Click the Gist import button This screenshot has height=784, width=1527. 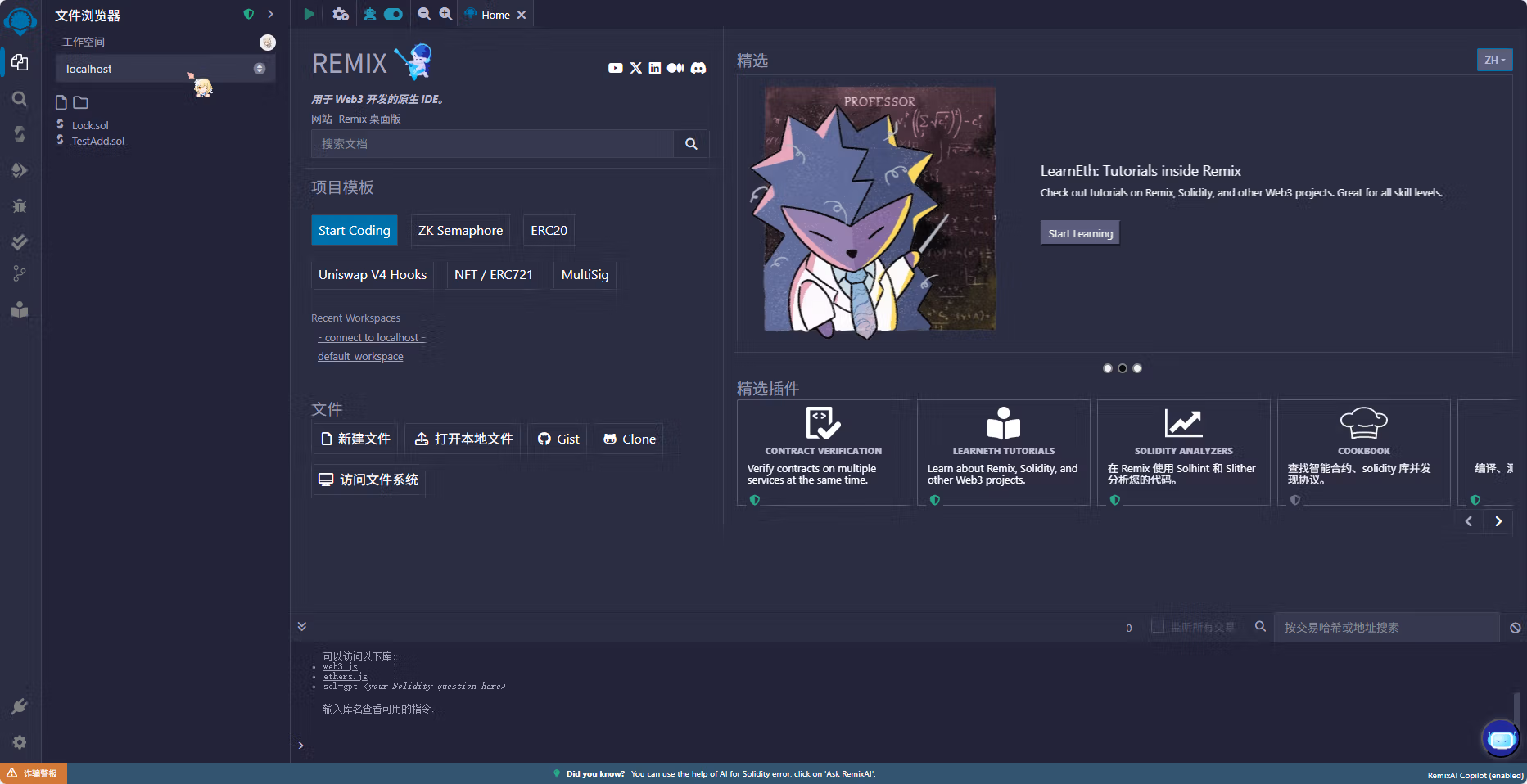tap(558, 439)
